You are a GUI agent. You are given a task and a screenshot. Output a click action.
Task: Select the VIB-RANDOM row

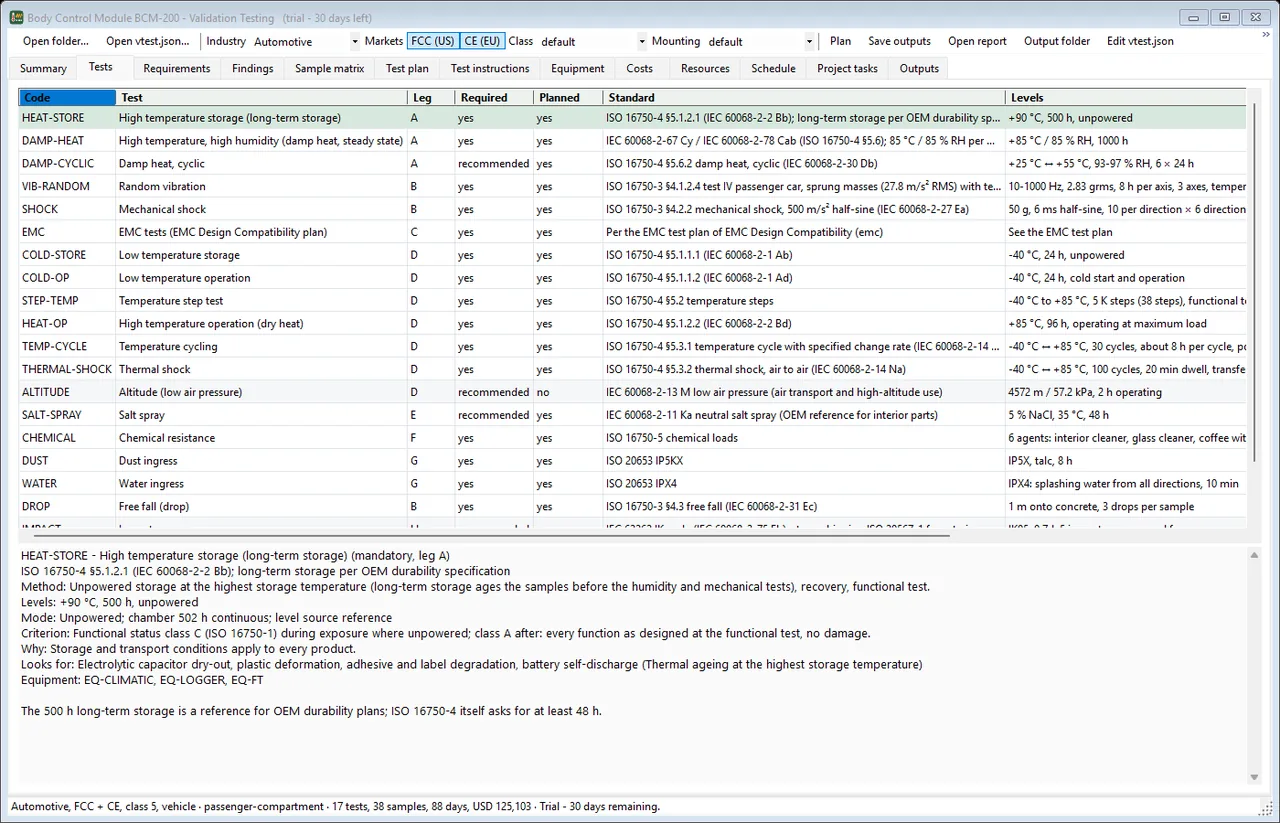(x=633, y=187)
